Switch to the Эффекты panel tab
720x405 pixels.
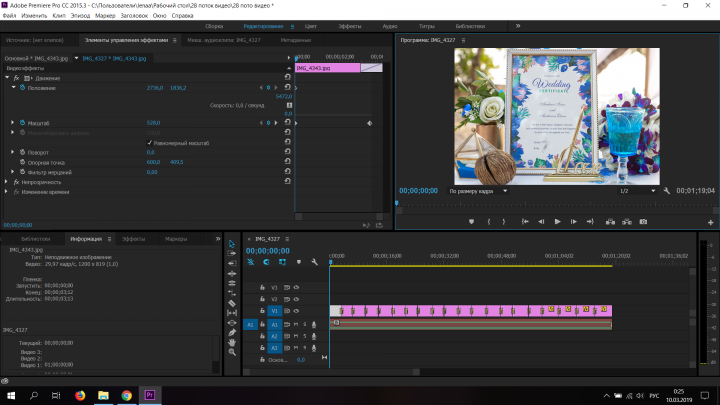pyautogui.click(x=133, y=239)
